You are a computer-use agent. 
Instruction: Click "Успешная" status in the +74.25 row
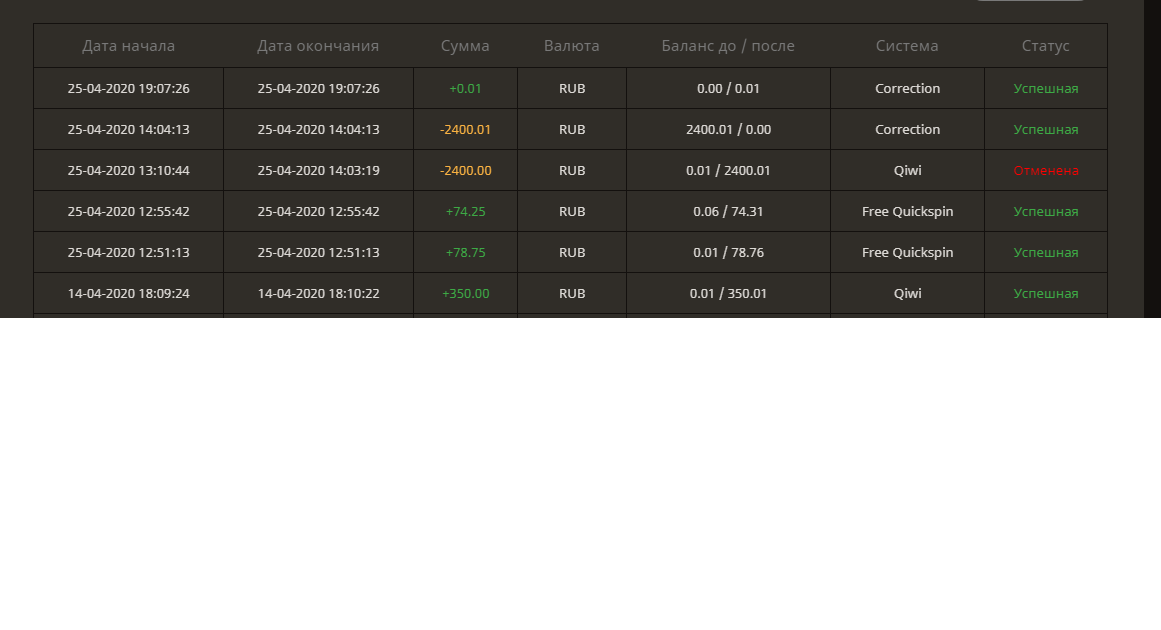1045,212
